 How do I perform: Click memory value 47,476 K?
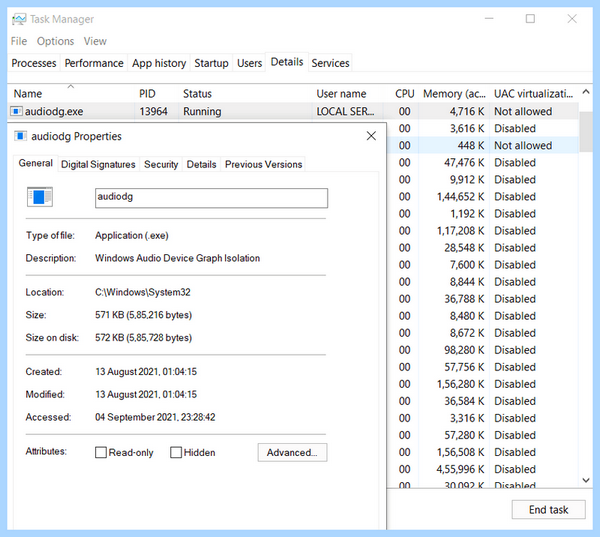464,162
